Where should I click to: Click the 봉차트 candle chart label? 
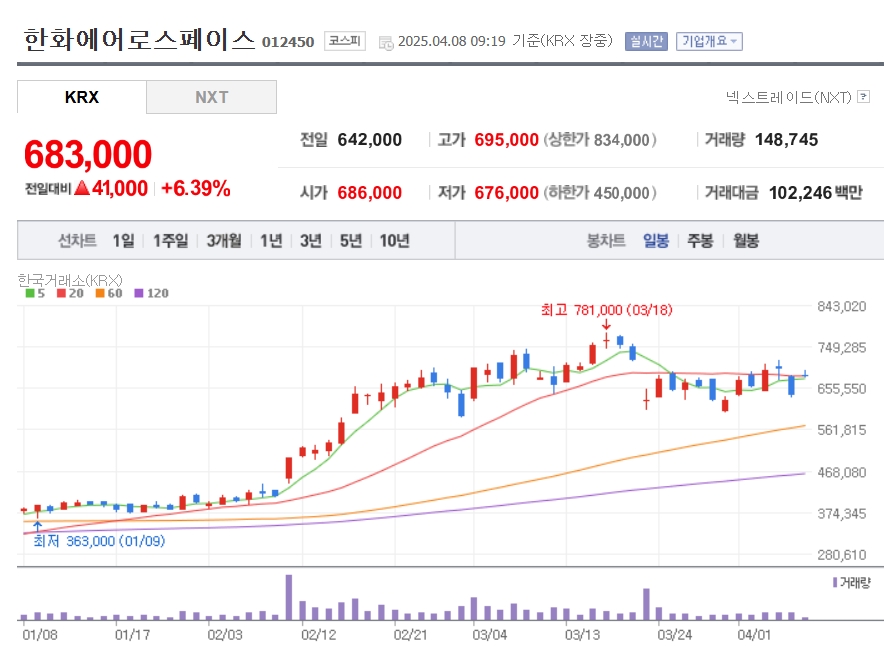coord(606,241)
